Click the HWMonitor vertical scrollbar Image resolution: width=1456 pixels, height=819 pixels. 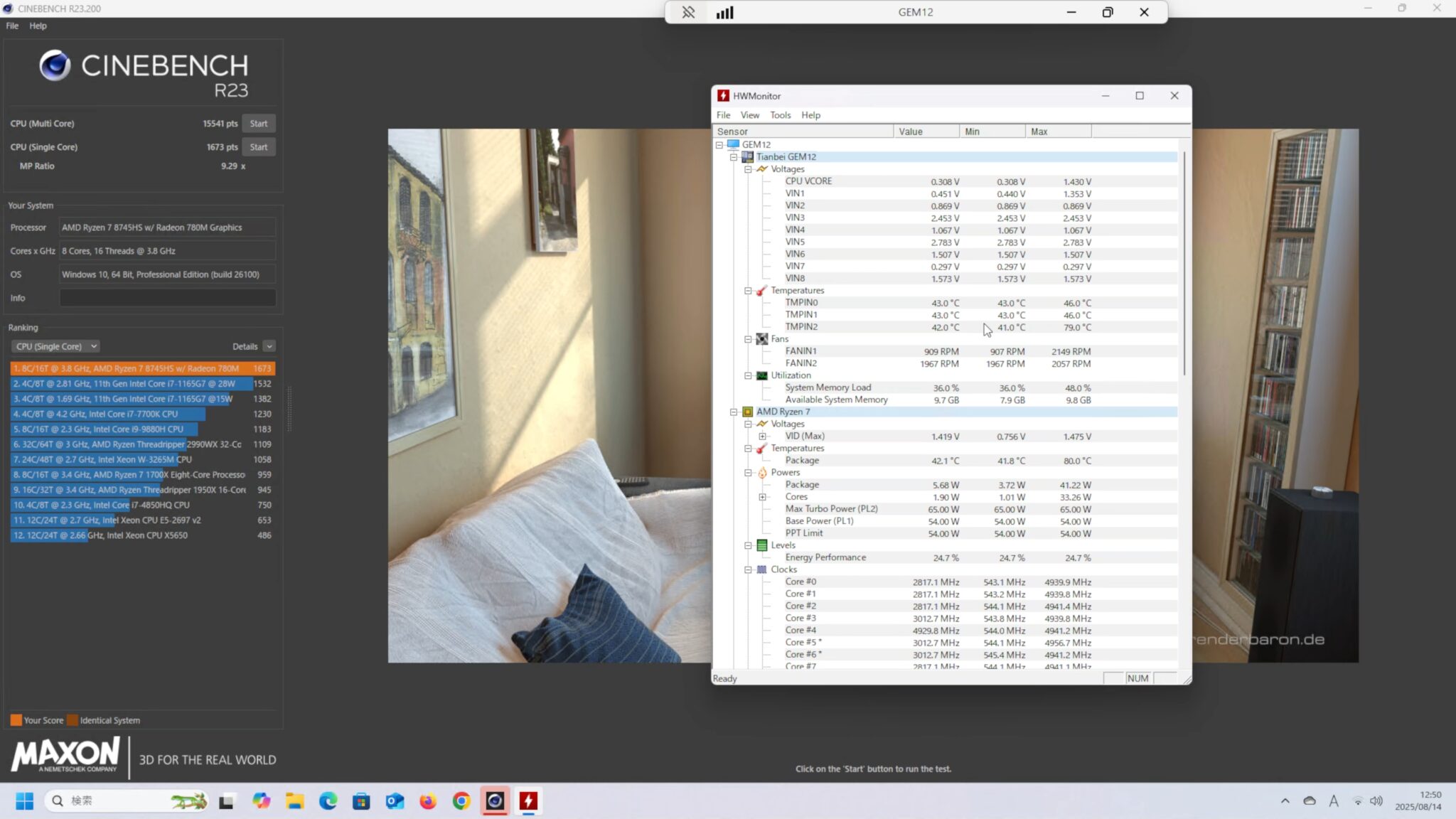[x=1184, y=263]
